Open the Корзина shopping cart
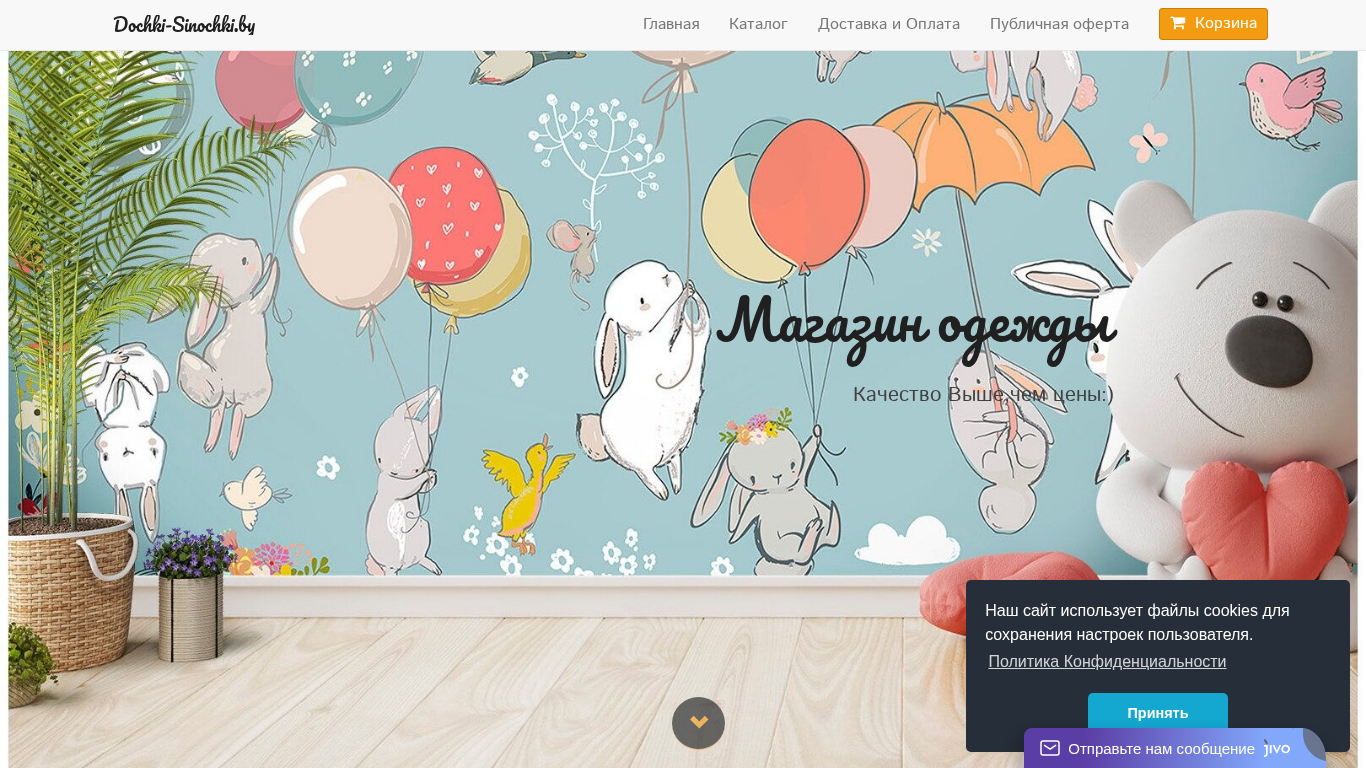This screenshot has width=1366, height=768. coord(1213,24)
